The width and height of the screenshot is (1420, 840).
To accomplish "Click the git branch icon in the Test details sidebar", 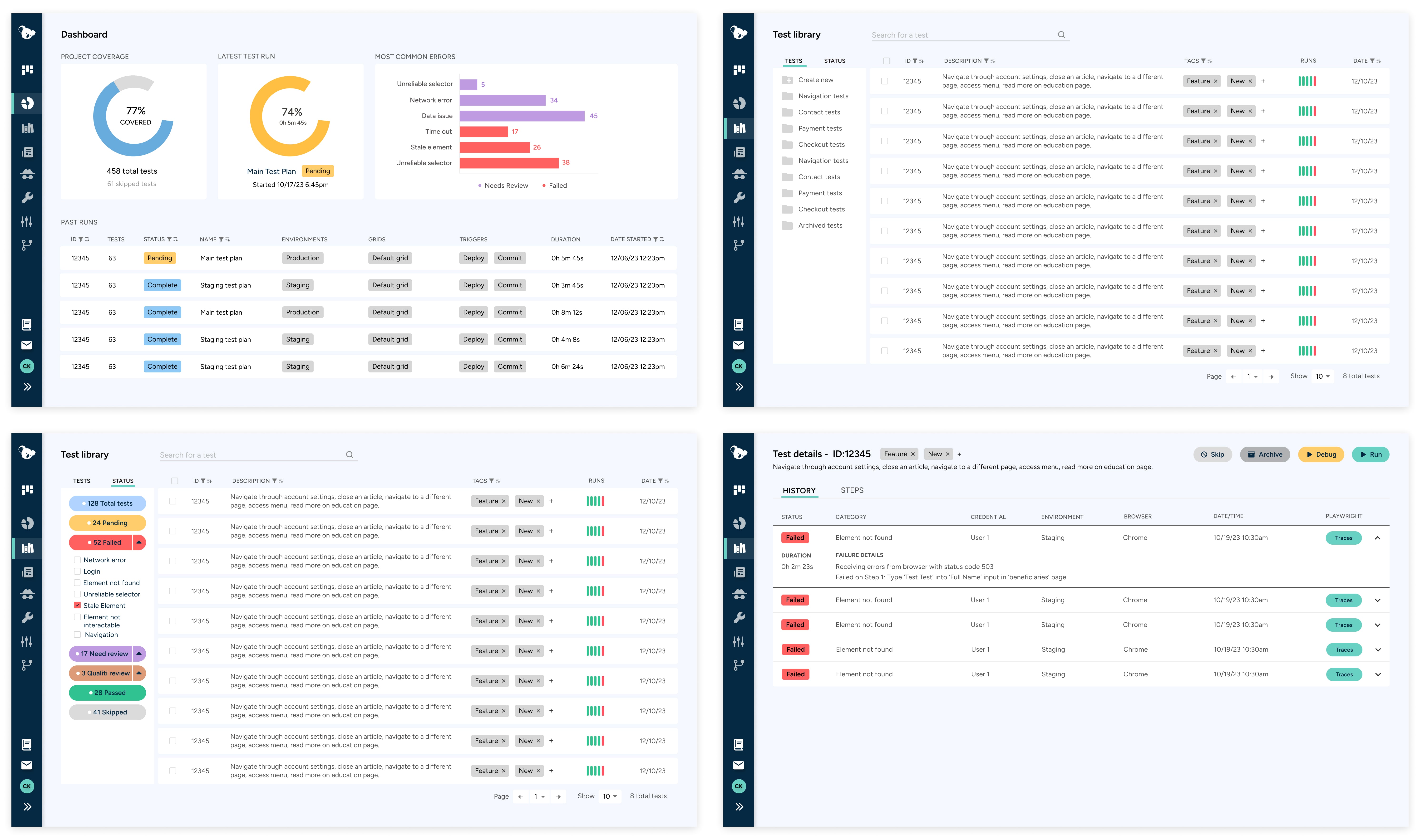I will 738,665.
